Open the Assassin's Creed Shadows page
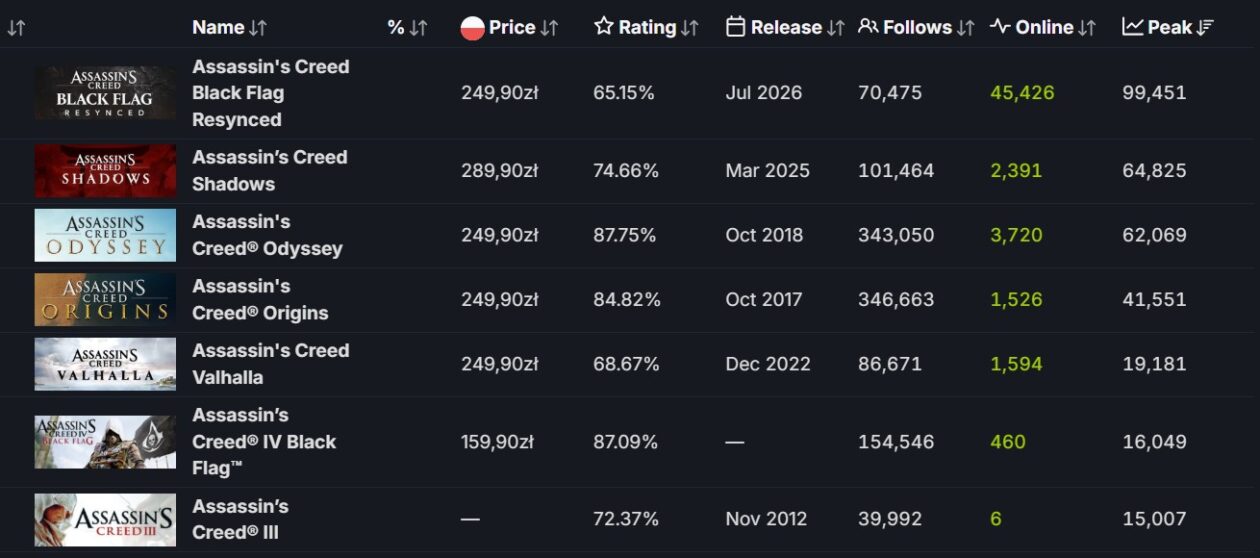1260x558 pixels. click(x=270, y=170)
